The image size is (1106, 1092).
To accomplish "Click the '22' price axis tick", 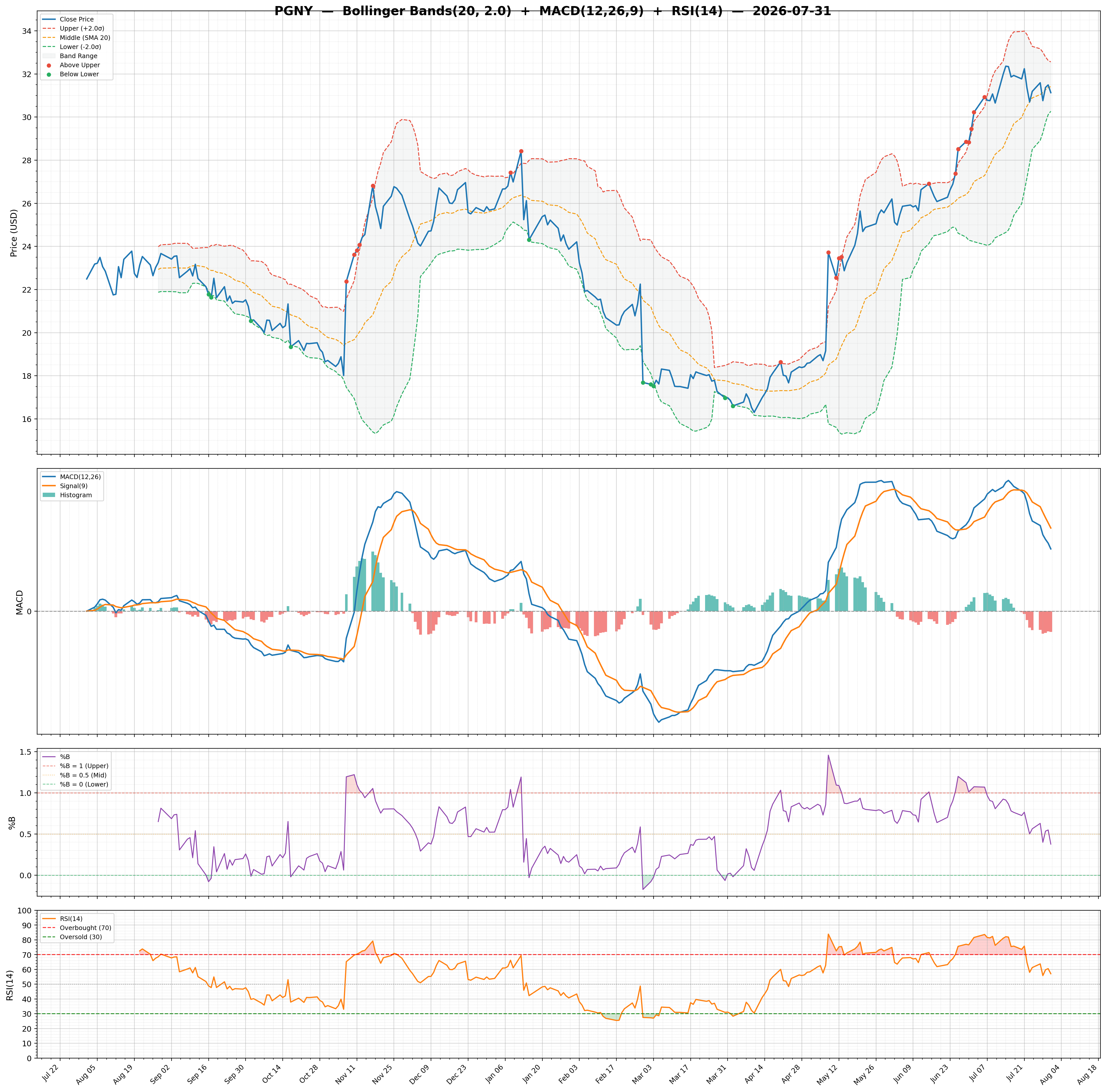I will tap(27, 290).
